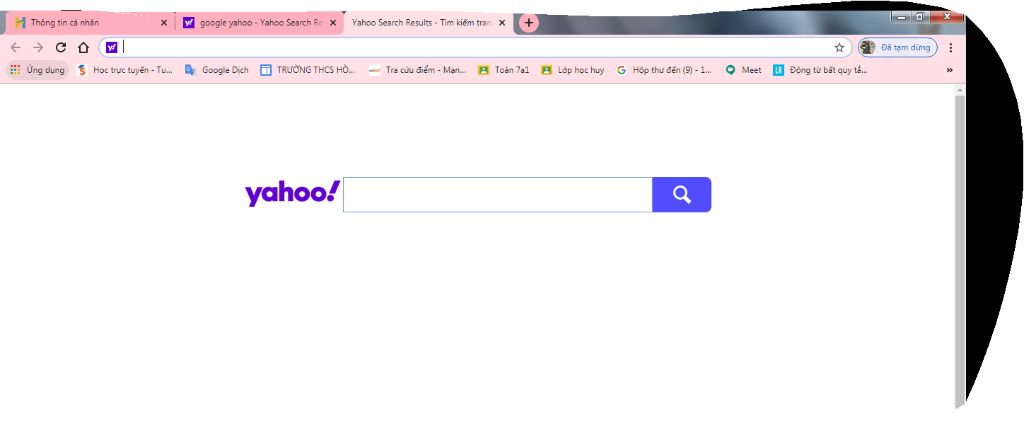Open the paused profile 'Đã tạm dừng' button
1024x429 pixels.
pos(897,47)
